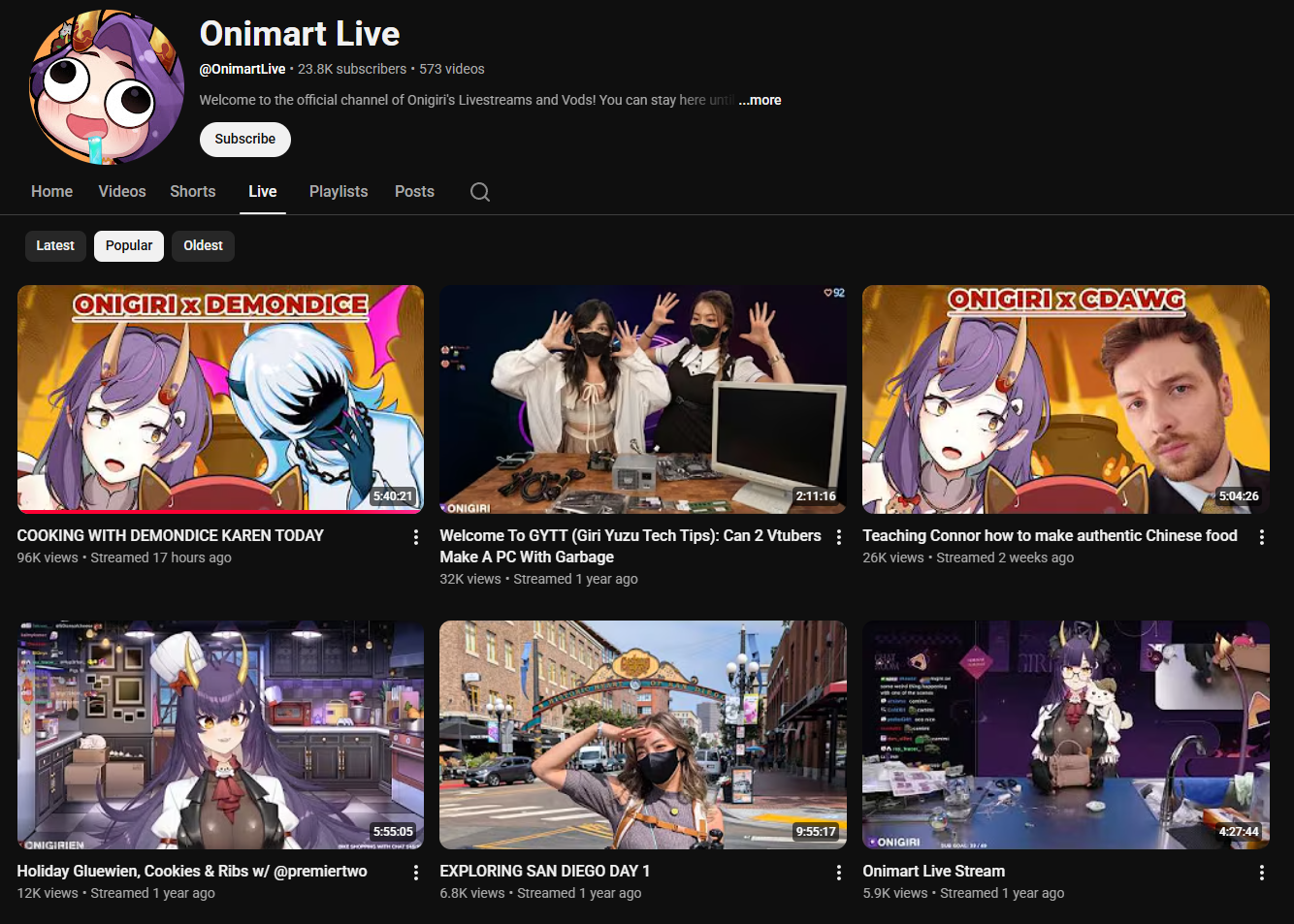Switch to the Videos tab
This screenshot has width=1294, height=924.
click(x=122, y=192)
